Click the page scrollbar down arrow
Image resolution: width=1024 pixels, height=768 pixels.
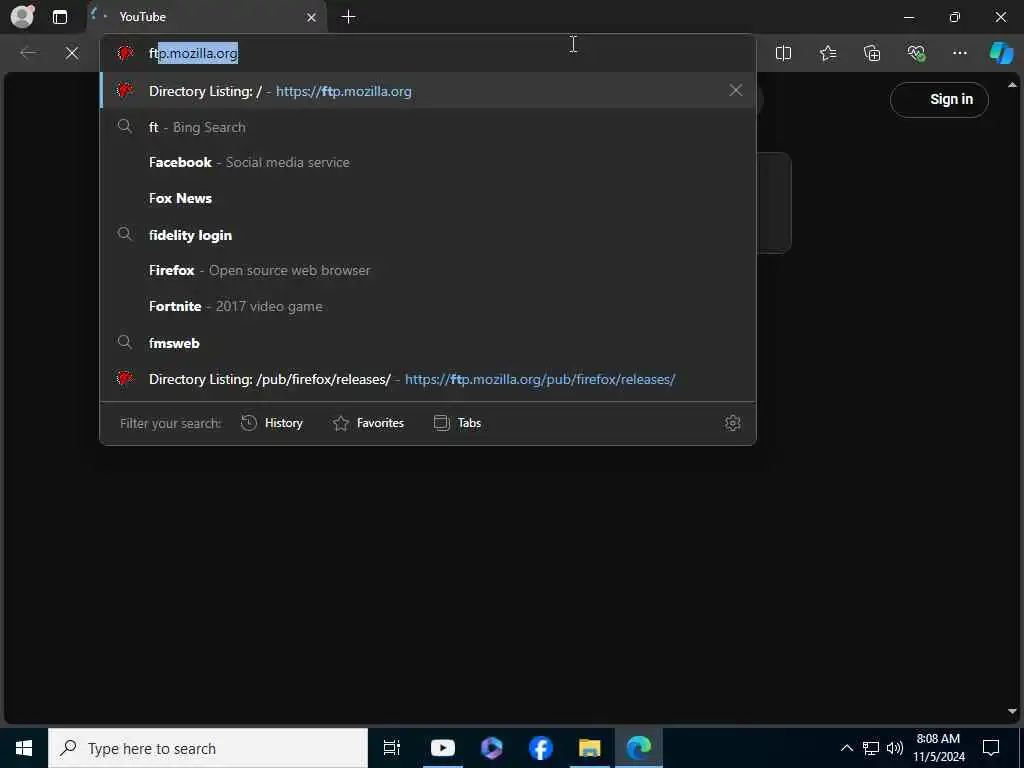point(1012,711)
